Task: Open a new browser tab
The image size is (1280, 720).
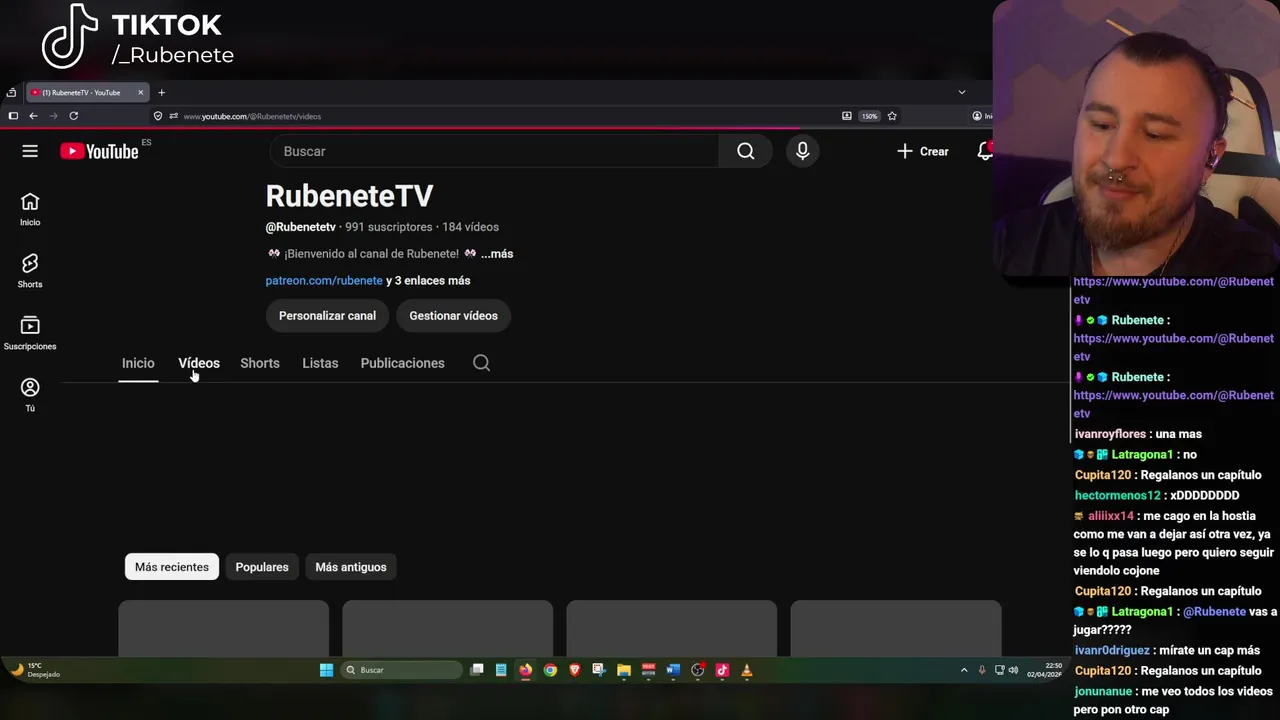Action: (161, 93)
